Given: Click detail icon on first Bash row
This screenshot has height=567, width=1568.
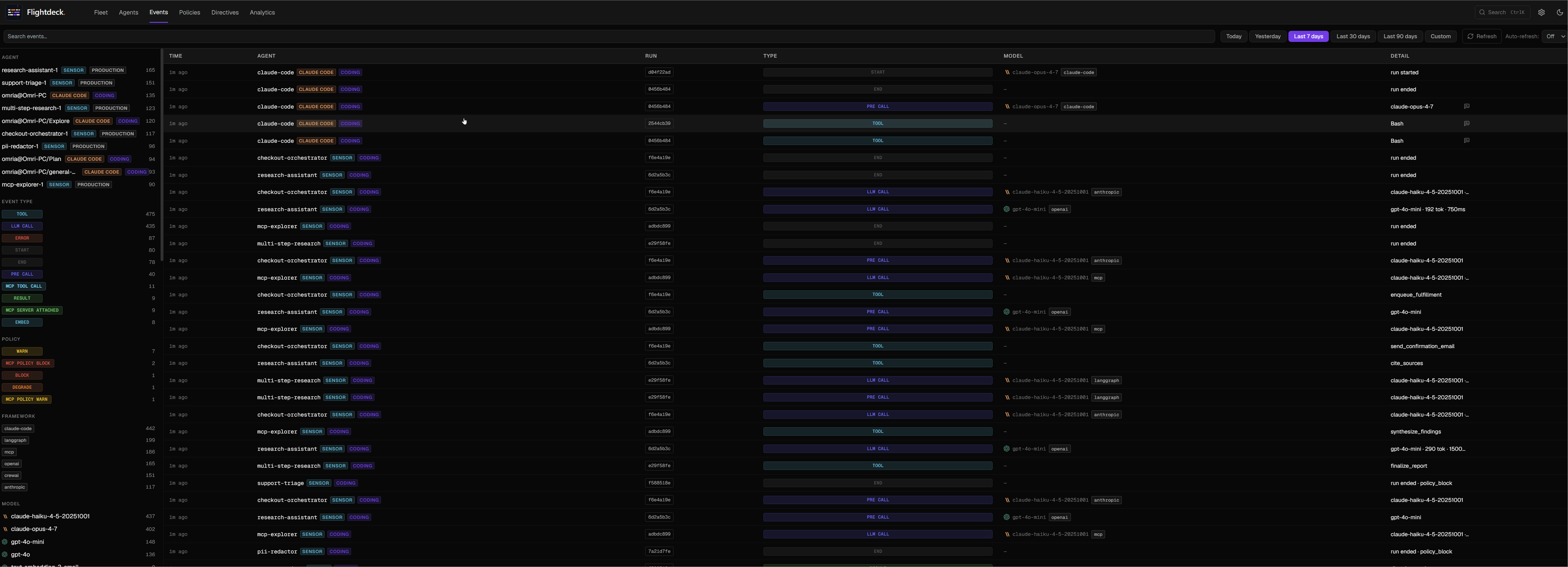Looking at the screenshot, I should click(x=1466, y=124).
